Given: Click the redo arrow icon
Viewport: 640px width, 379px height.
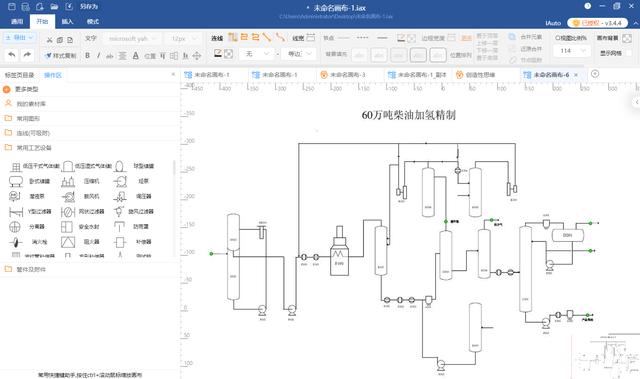Looking at the screenshot, I should [27, 54].
